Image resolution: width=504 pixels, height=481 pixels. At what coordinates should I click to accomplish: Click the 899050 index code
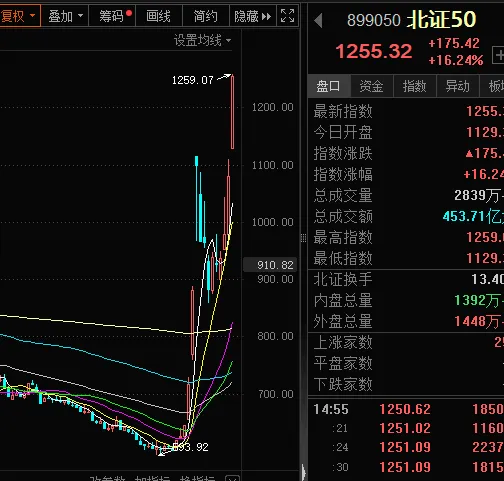374,20
